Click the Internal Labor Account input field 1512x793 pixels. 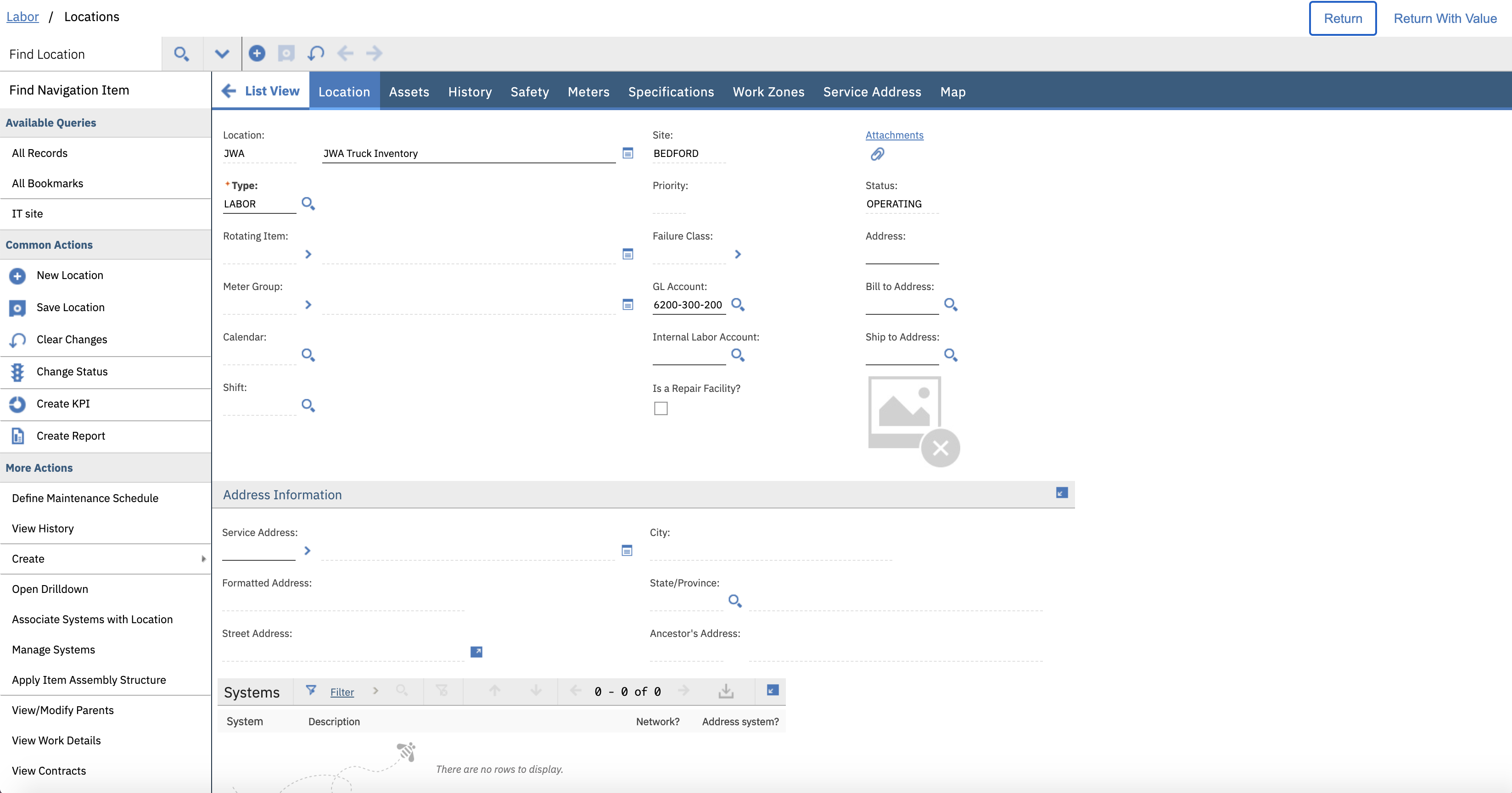pos(689,355)
